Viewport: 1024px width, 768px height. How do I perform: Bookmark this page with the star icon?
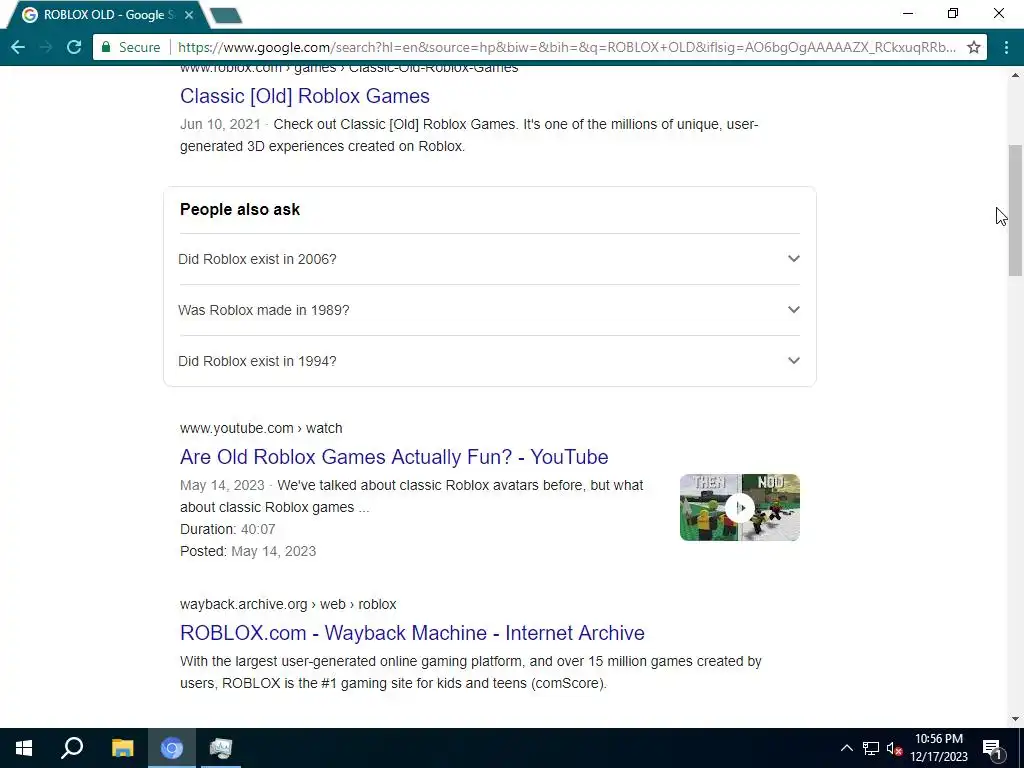pos(973,47)
